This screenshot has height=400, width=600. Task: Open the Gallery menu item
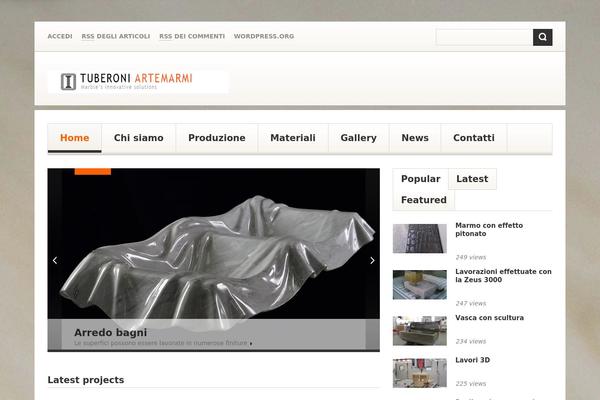pyautogui.click(x=359, y=138)
